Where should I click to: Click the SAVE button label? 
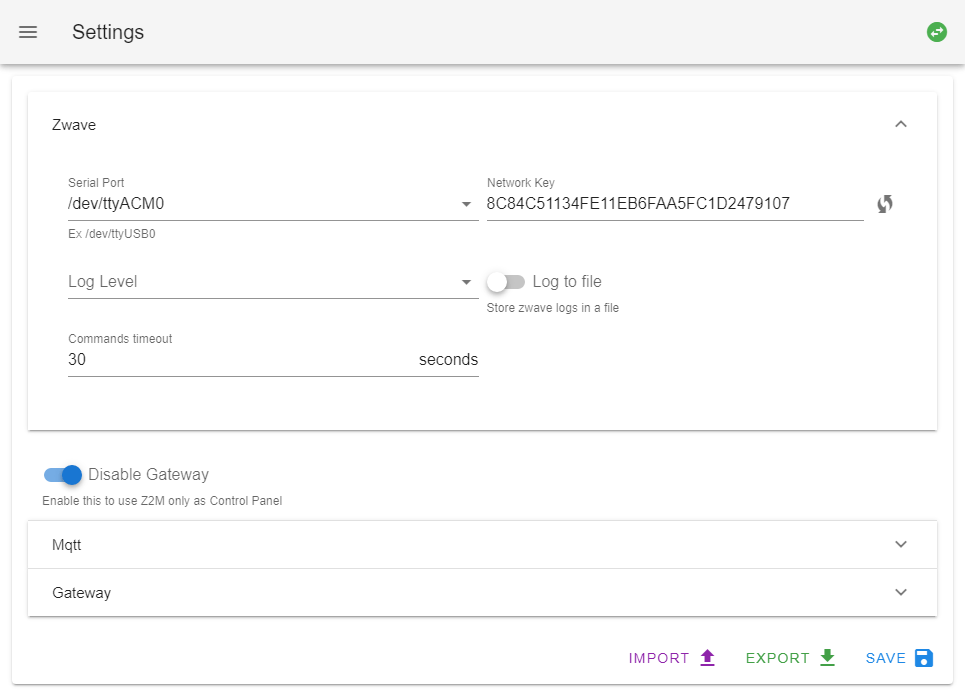point(885,658)
